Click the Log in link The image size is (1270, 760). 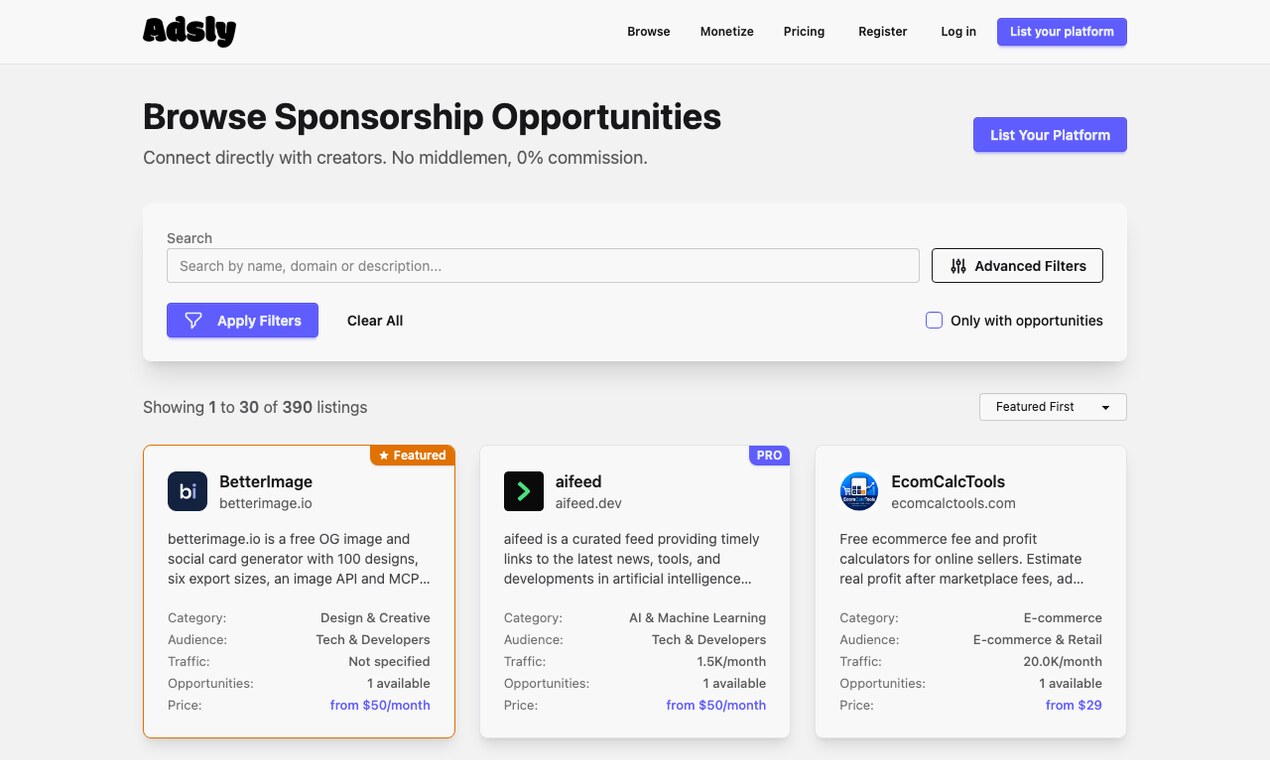[958, 31]
